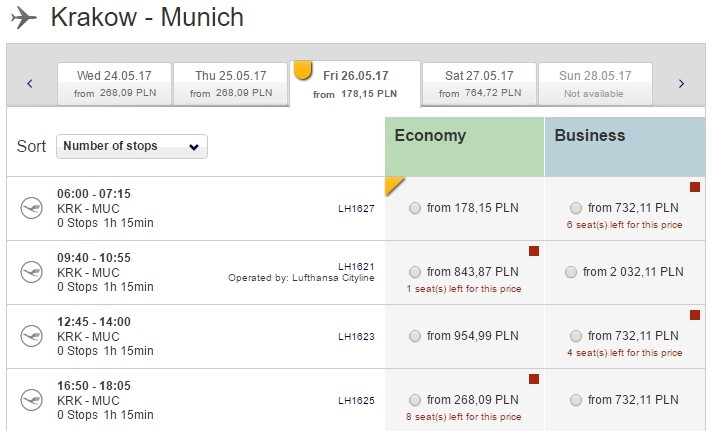This screenshot has height=431, width=715.
Task: Select Business fare from 2 032,11 PLN
Action: (570, 272)
